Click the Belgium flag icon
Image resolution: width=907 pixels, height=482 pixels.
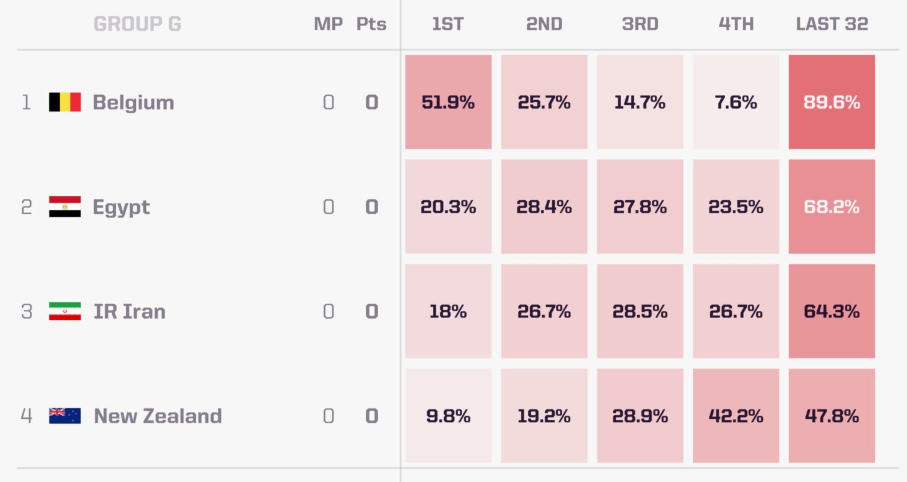click(65, 102)
